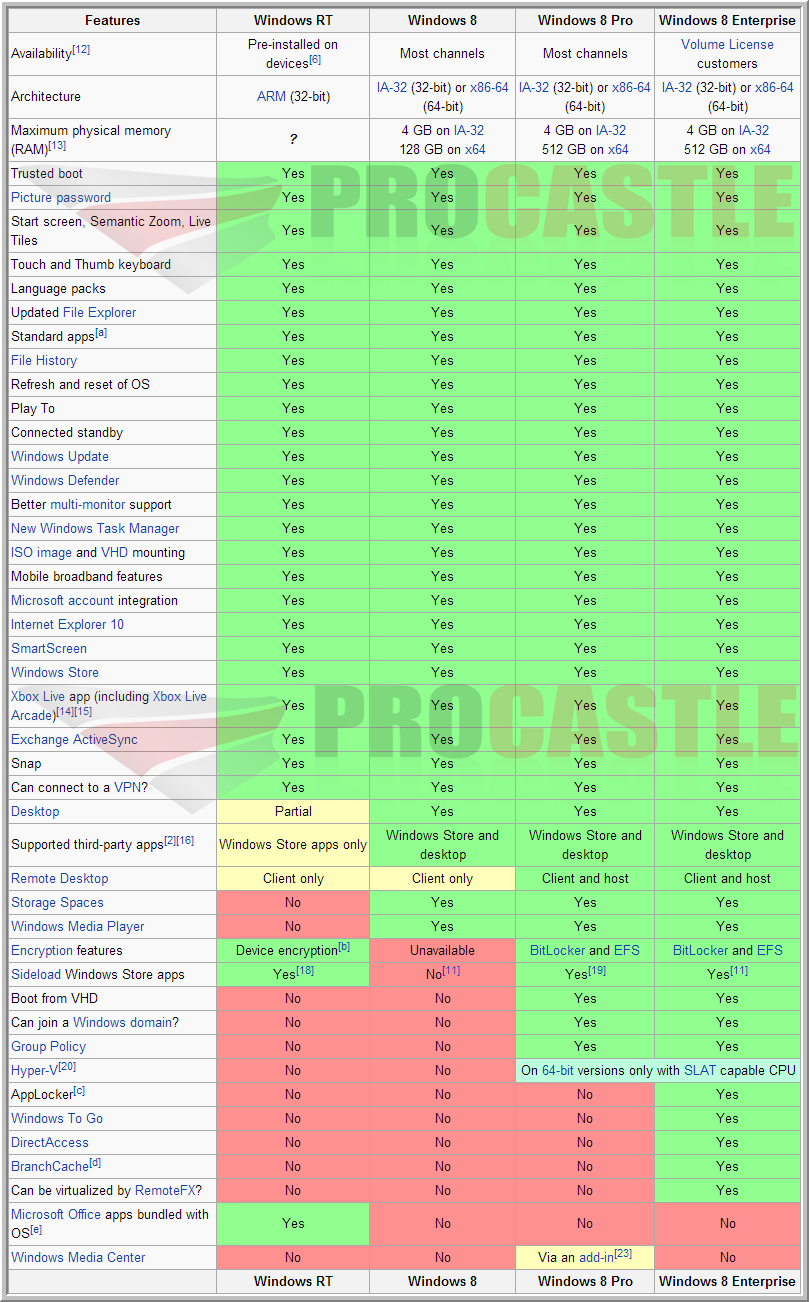Click the ARM architecture link

(x=271, y=97)
